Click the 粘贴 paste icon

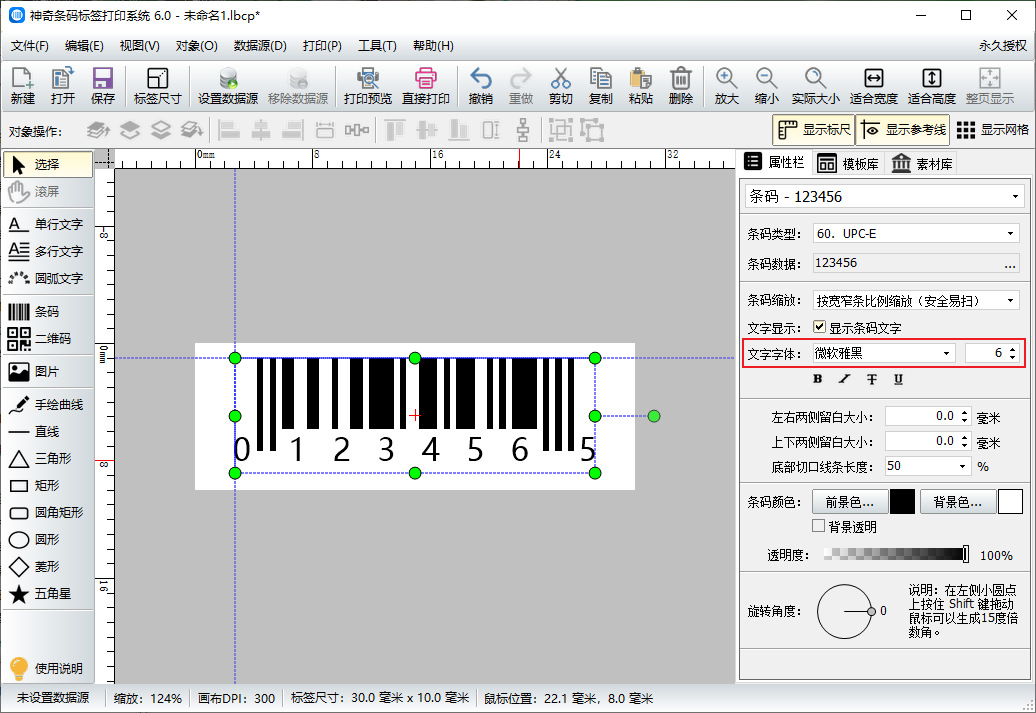point(640,86)
